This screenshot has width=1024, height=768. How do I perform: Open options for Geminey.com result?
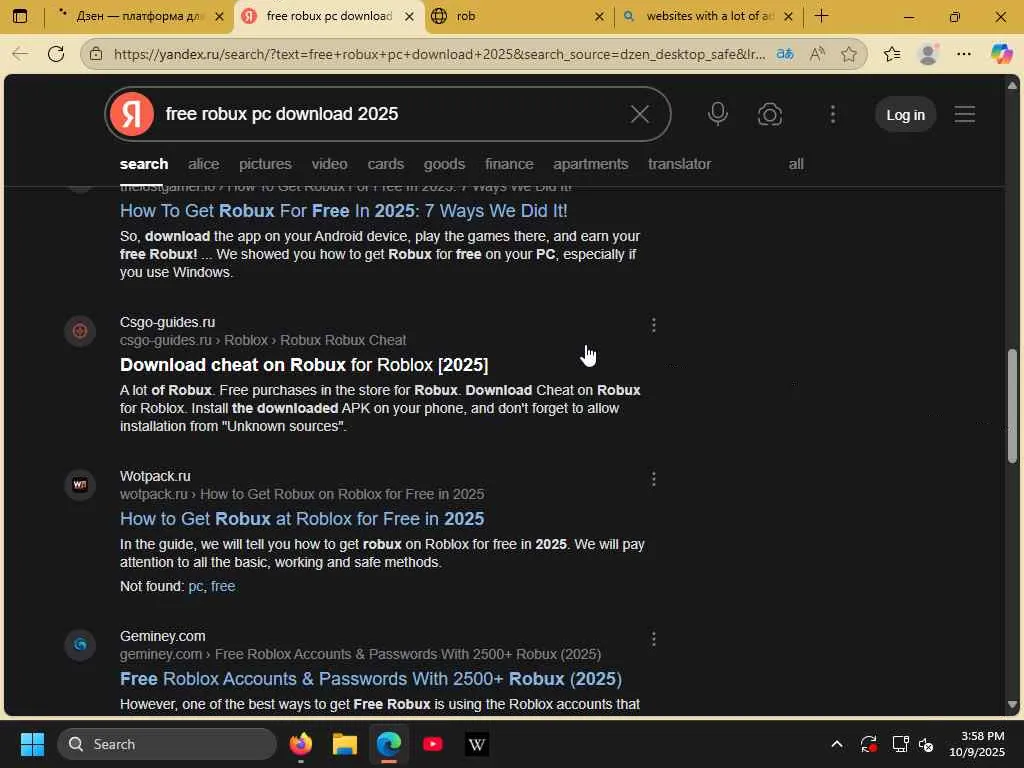pos(654,639)
